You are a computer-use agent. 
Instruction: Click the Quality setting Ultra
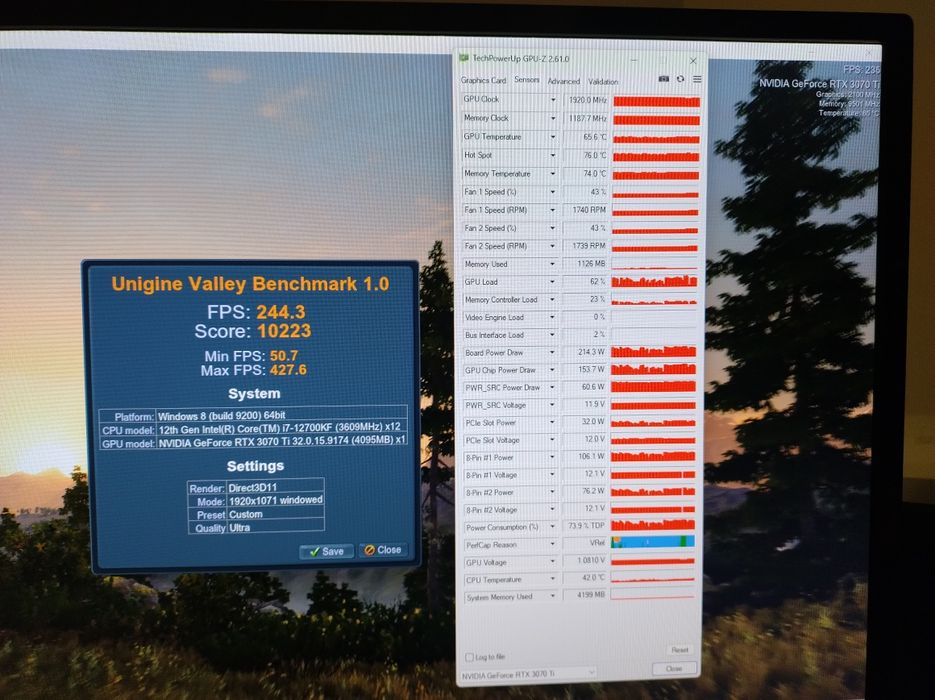256,528
